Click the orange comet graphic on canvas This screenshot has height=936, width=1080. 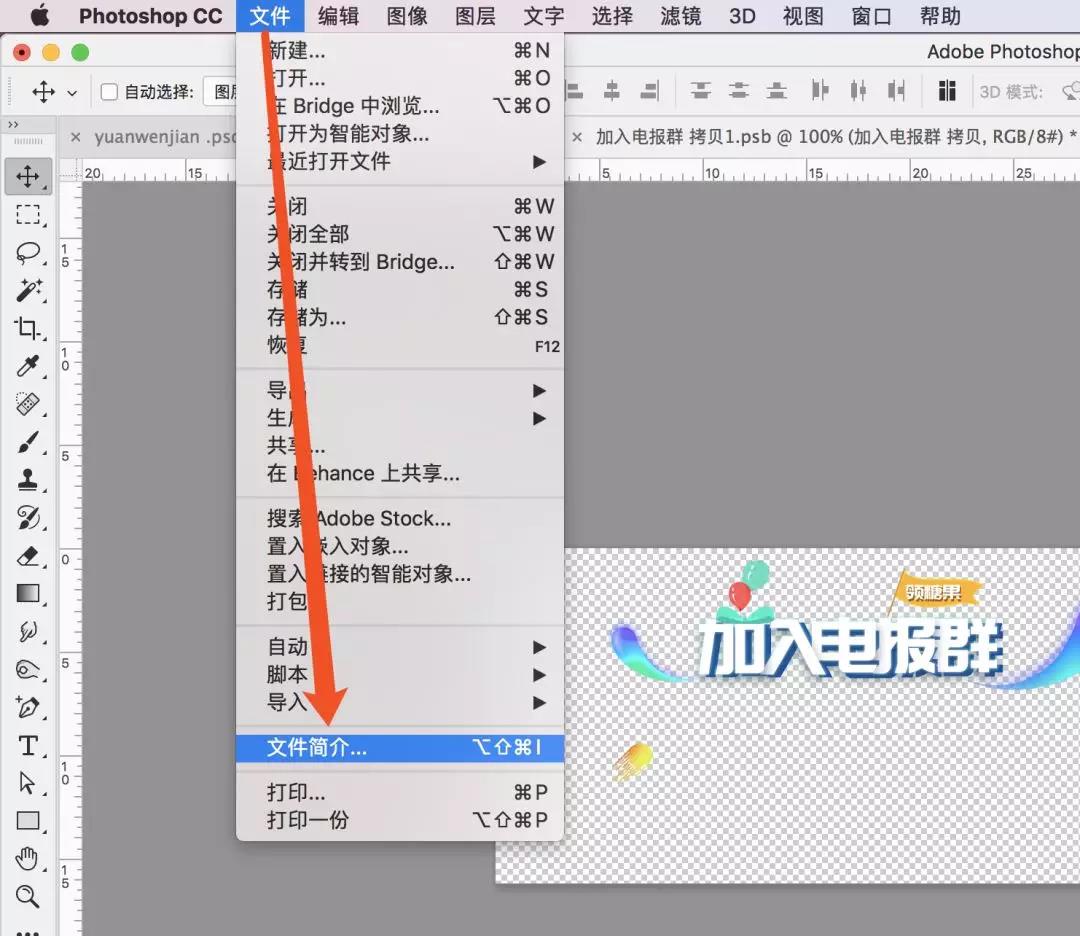pyautogui.click(x=633, y=761)
